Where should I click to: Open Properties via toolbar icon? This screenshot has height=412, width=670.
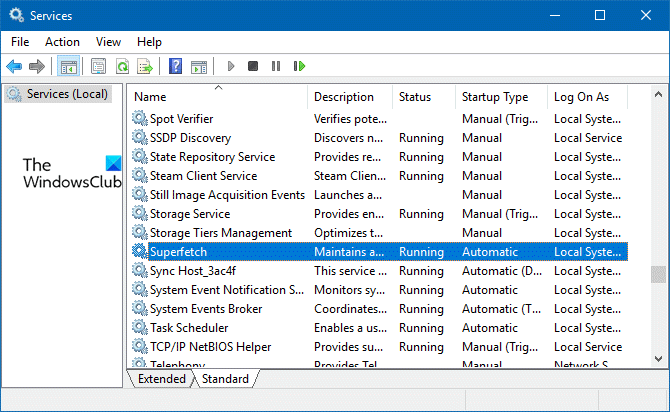coord(98,67)
